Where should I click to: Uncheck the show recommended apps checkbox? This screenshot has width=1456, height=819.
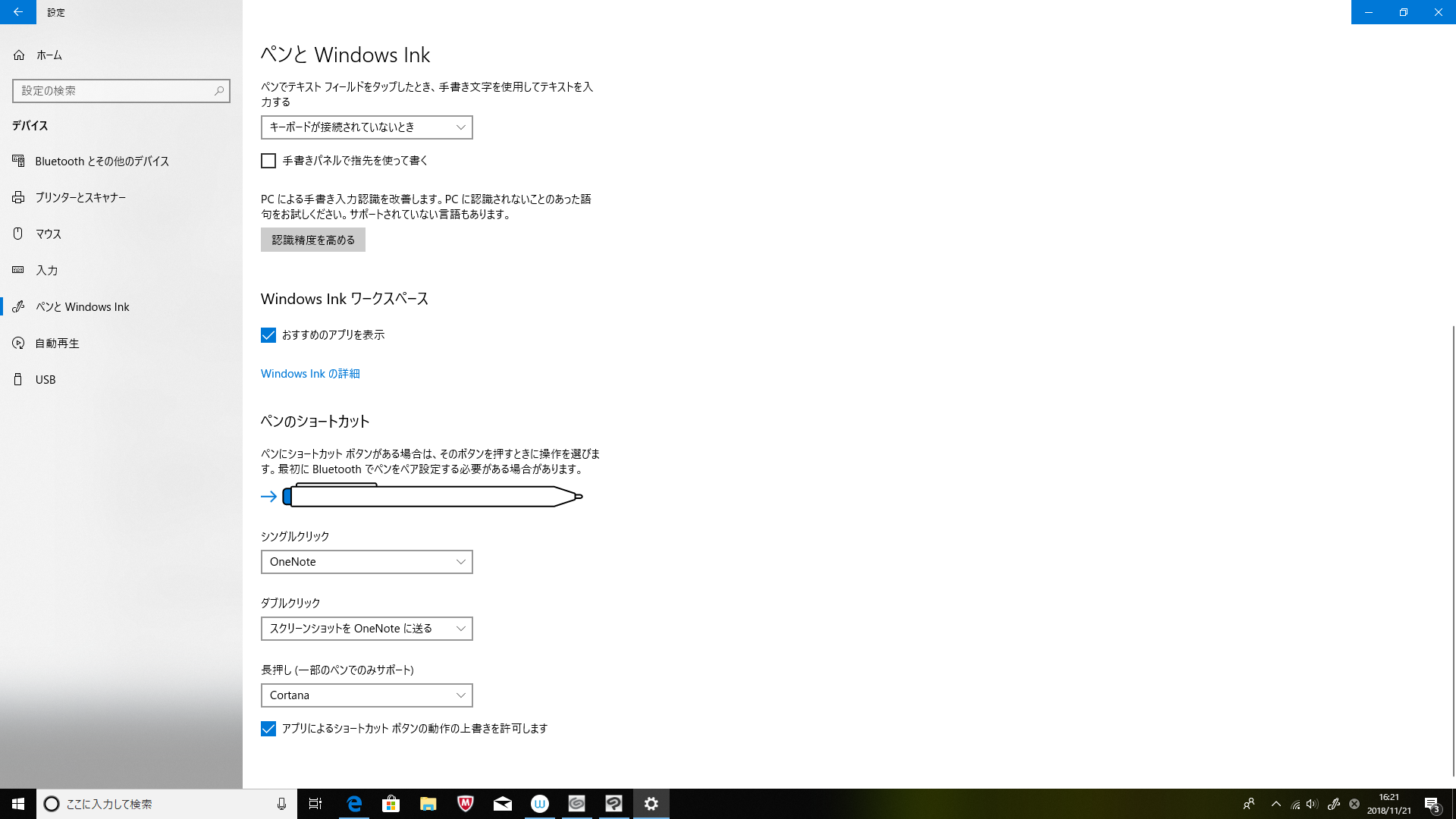(268, 335)
